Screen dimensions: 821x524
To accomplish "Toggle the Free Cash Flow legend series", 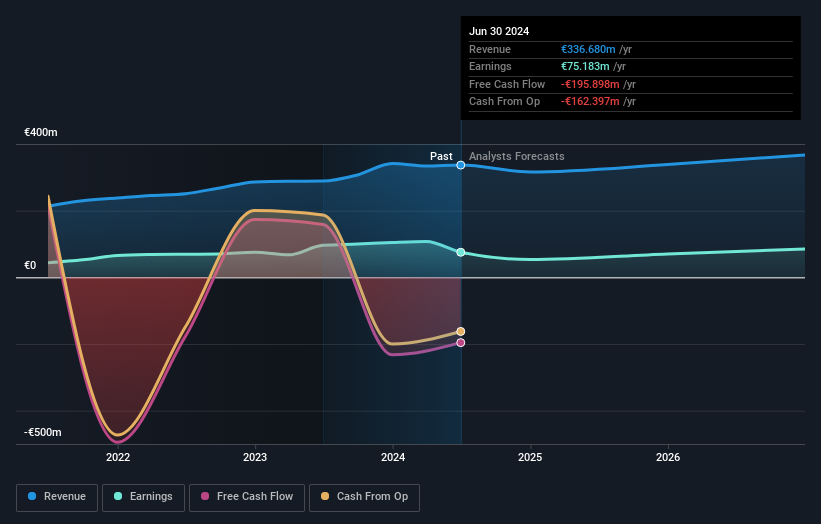I will click(247, 497).
